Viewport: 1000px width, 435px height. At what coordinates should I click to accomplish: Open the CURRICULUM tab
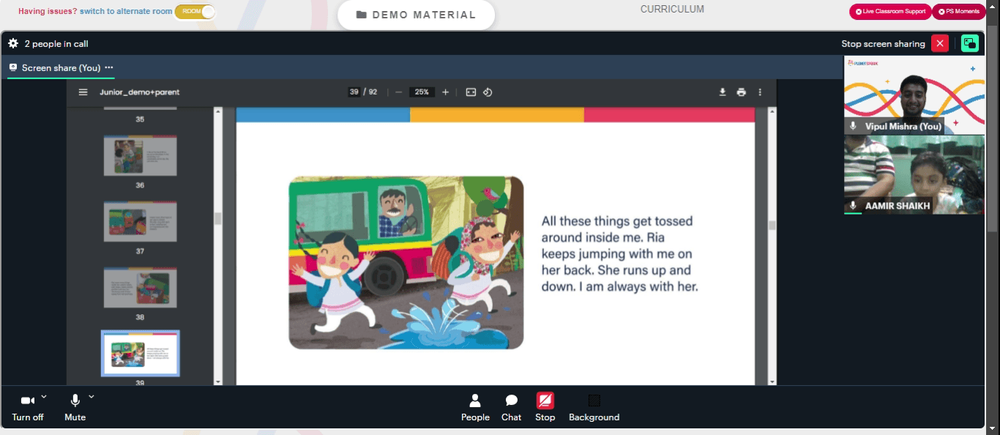672,10
